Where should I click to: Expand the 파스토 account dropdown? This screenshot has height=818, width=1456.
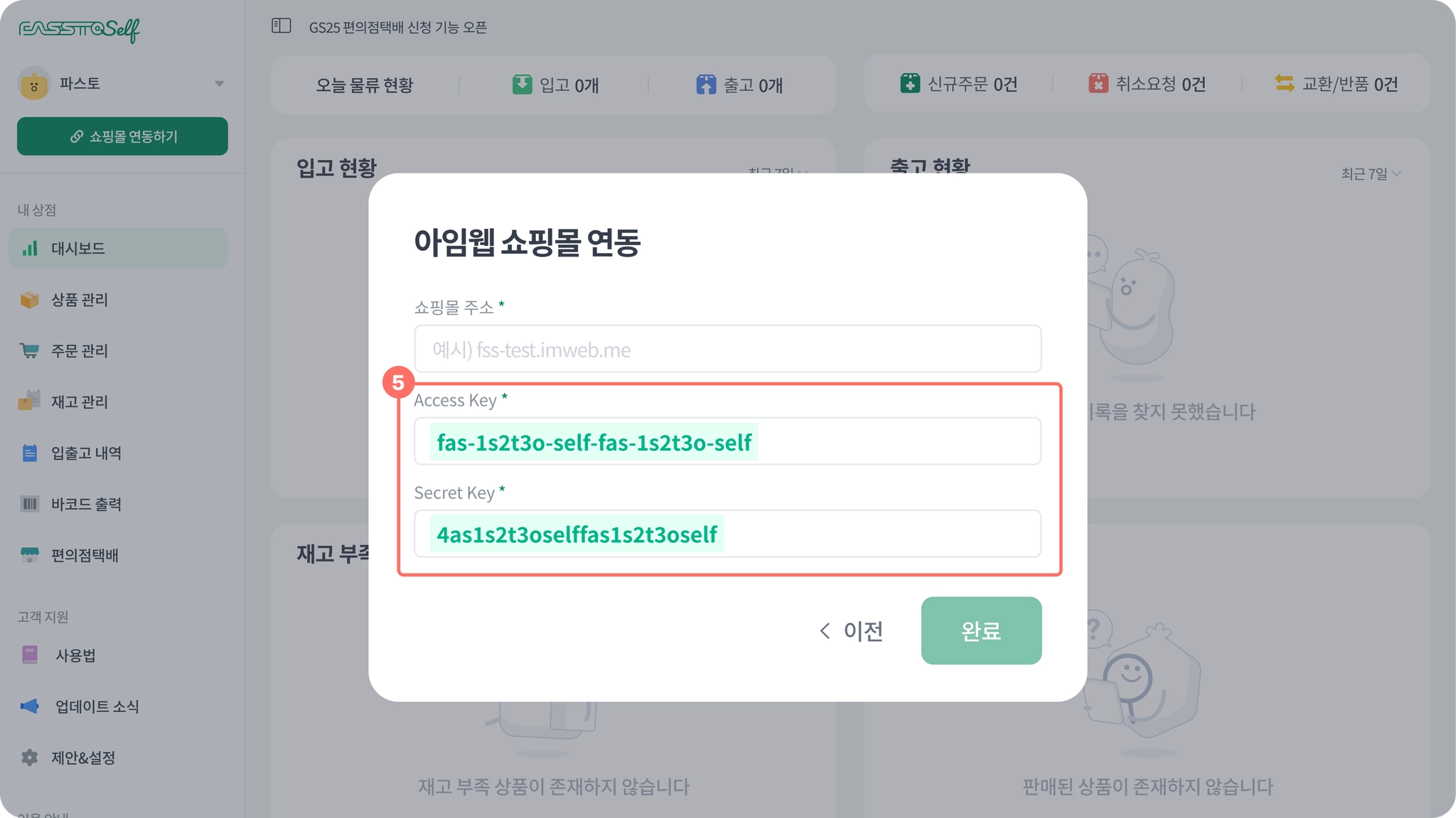click(x=219, y=84)
